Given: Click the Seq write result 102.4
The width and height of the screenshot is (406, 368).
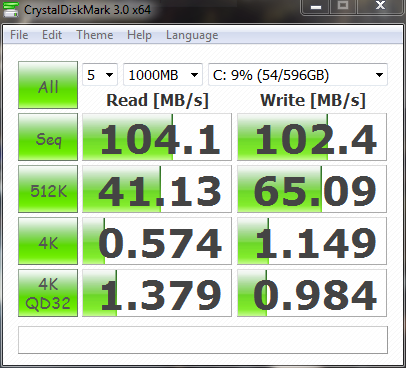Looking at the screenshot, I should click(x=312, y=137).
